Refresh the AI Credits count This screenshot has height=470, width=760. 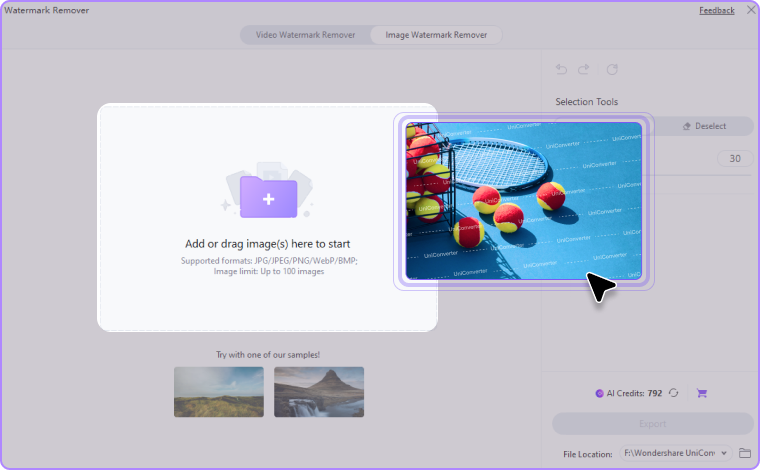tap(674, 393)
